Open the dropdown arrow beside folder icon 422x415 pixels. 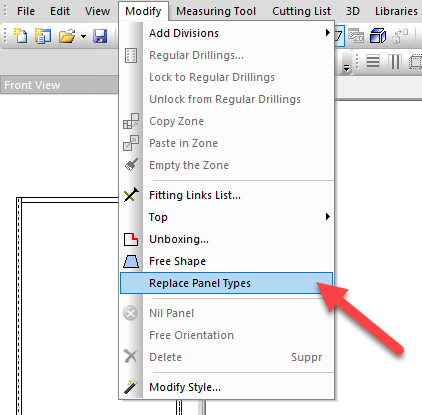[83, 36]
